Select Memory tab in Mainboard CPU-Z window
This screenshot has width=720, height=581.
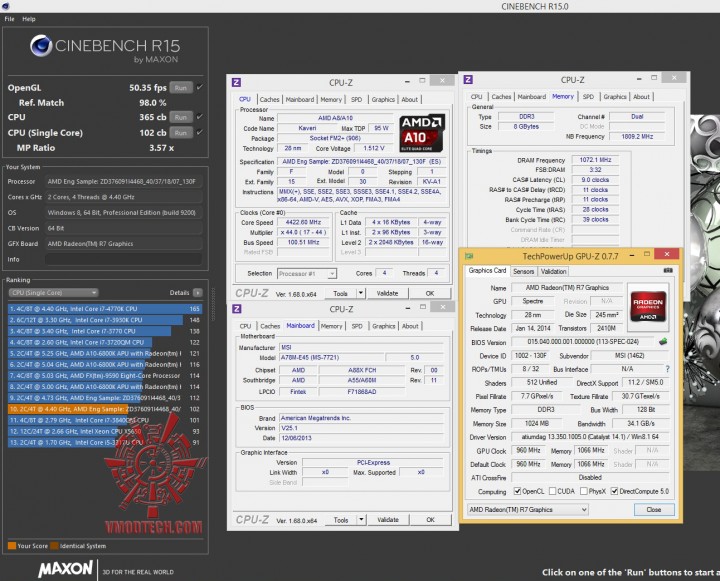coord(332,326)
